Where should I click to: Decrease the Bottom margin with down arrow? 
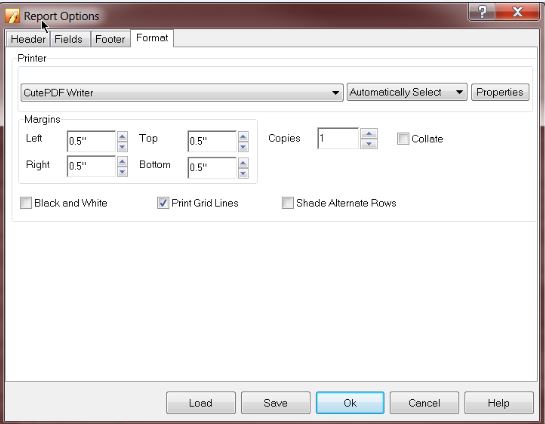pyautogui.click(x=243, y=173)
